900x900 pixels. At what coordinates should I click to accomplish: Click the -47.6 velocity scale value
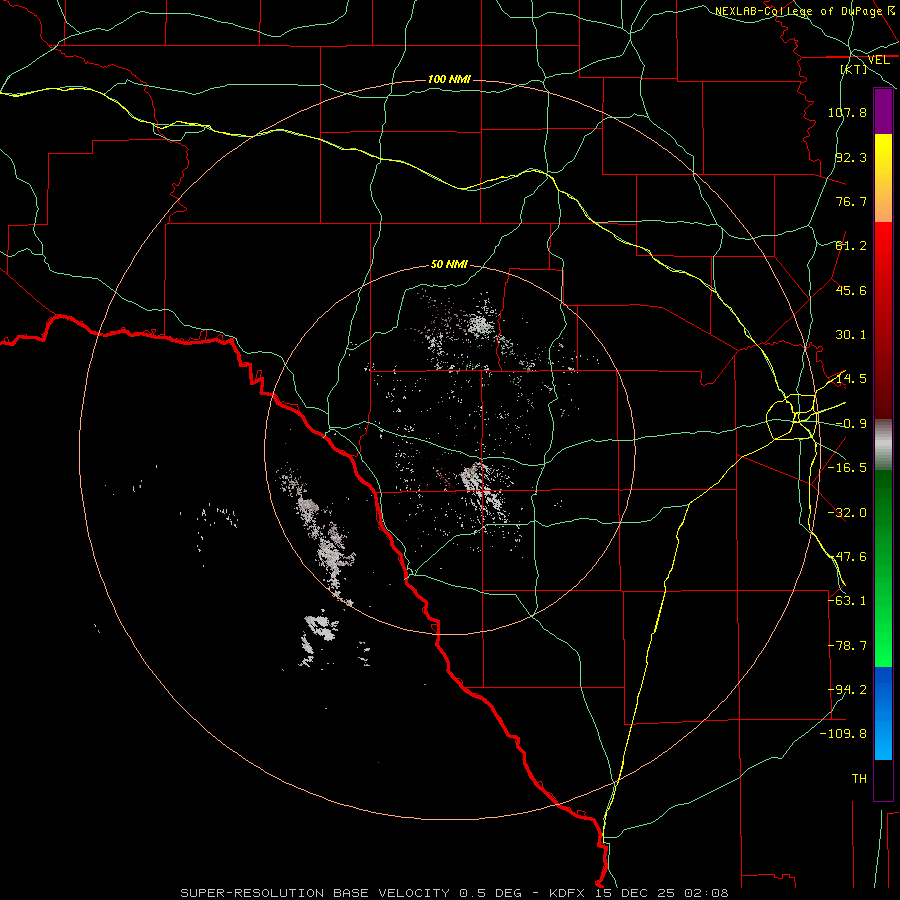tap(847, 557)
